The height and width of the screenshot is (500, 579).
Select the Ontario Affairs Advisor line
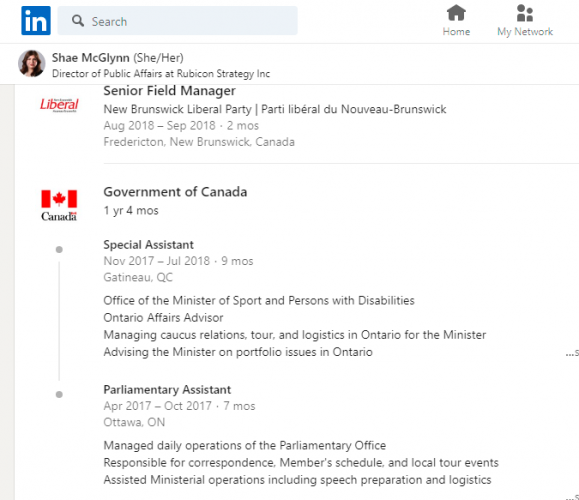pos(163,318)
